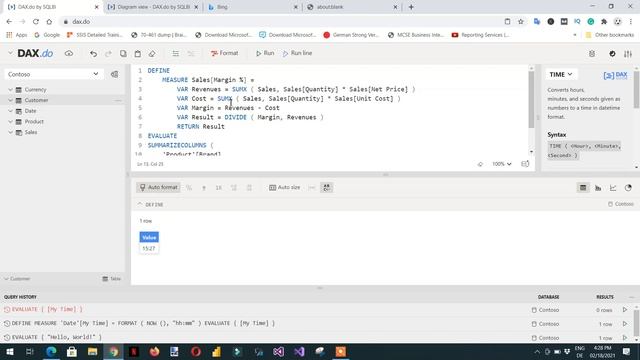The width and height of the screenshot is (640, 360).
Task: Select the Hello, World! history entry
Action: click(57, 337)
